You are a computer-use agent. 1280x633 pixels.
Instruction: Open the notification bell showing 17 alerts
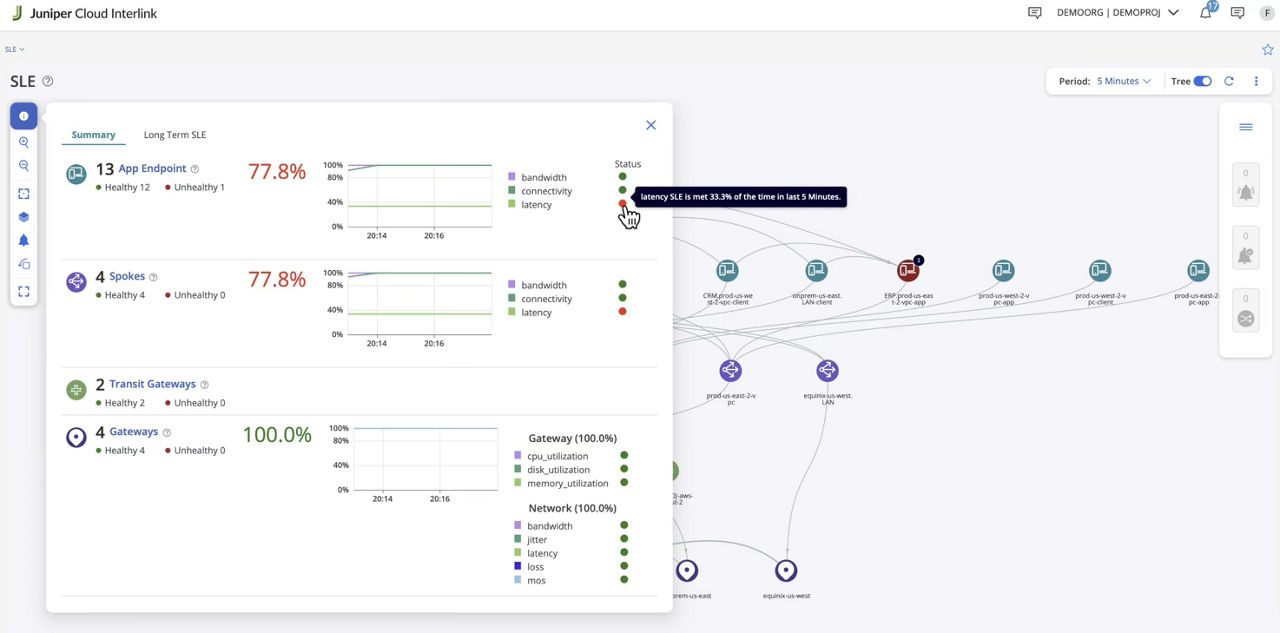click(1204, 13)
